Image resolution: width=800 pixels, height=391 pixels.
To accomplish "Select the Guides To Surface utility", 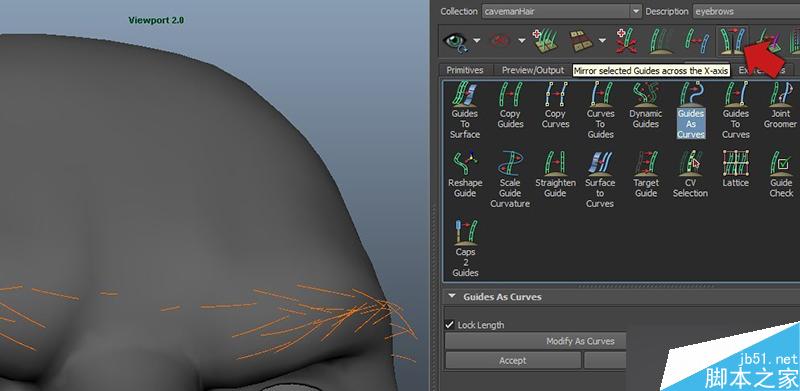I will point(465,110).
